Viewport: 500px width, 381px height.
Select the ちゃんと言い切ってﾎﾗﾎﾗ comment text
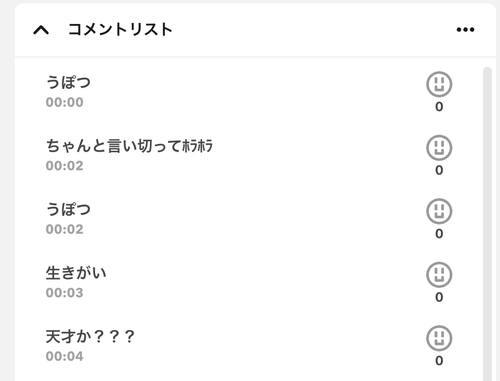[129, 146]
